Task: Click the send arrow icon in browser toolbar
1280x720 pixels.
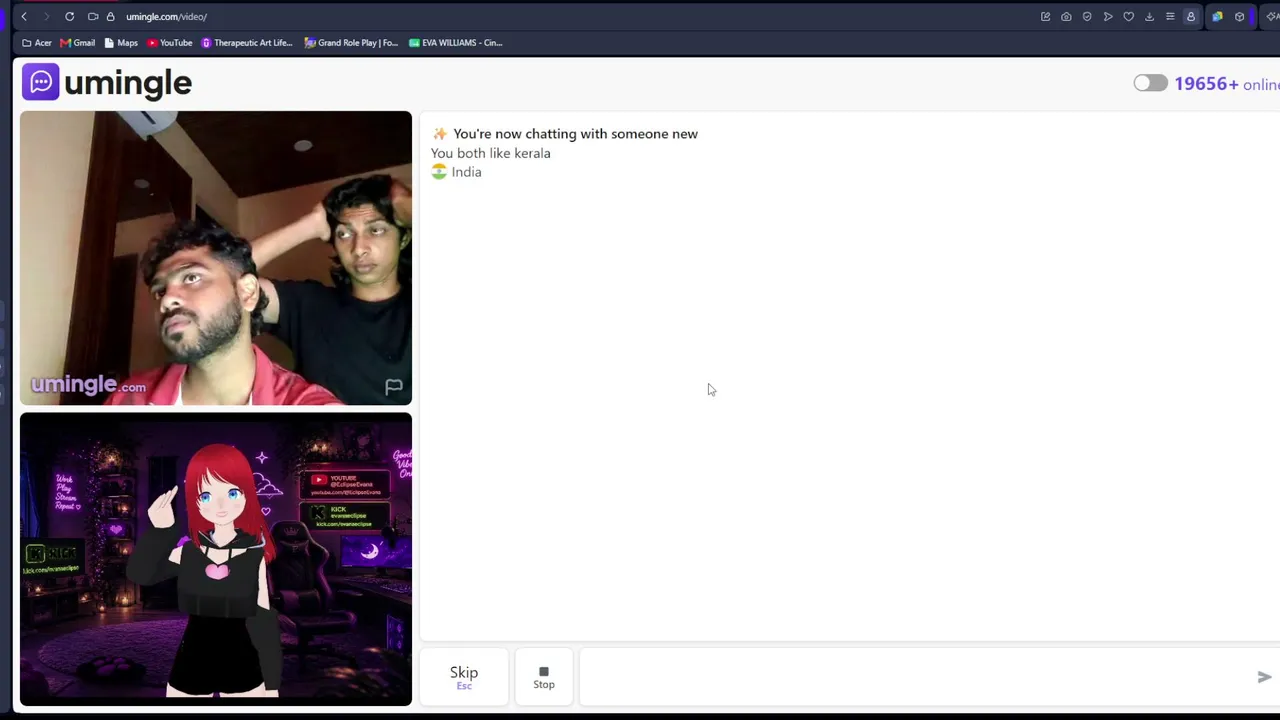Action: tap(1108, 17)
